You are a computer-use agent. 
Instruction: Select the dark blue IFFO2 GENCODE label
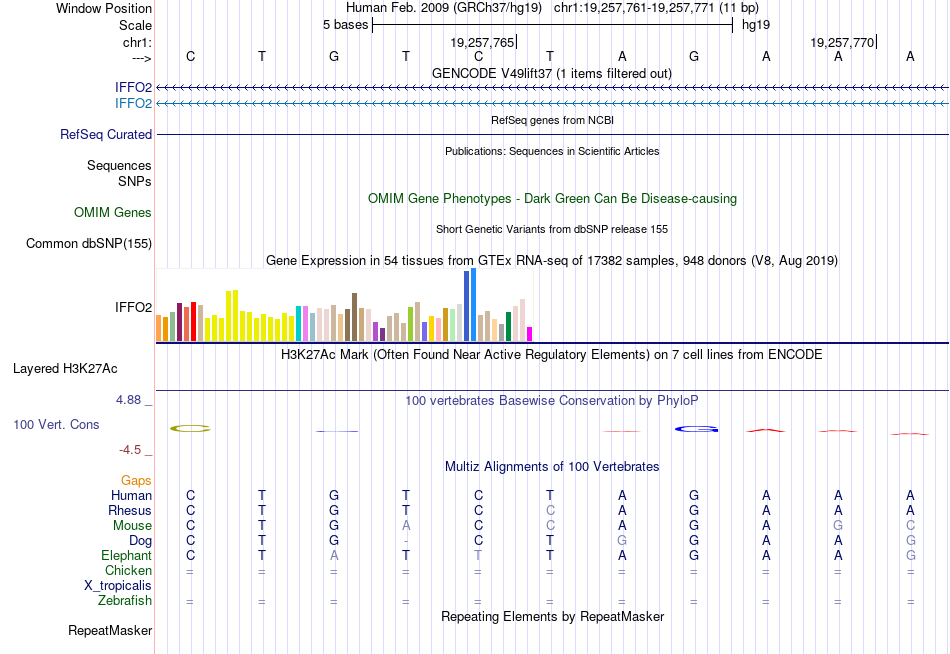[133, 88]
